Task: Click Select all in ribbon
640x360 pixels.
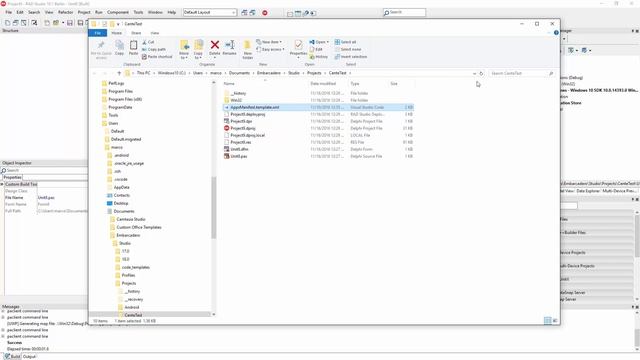Action: [x=345, y=42]
